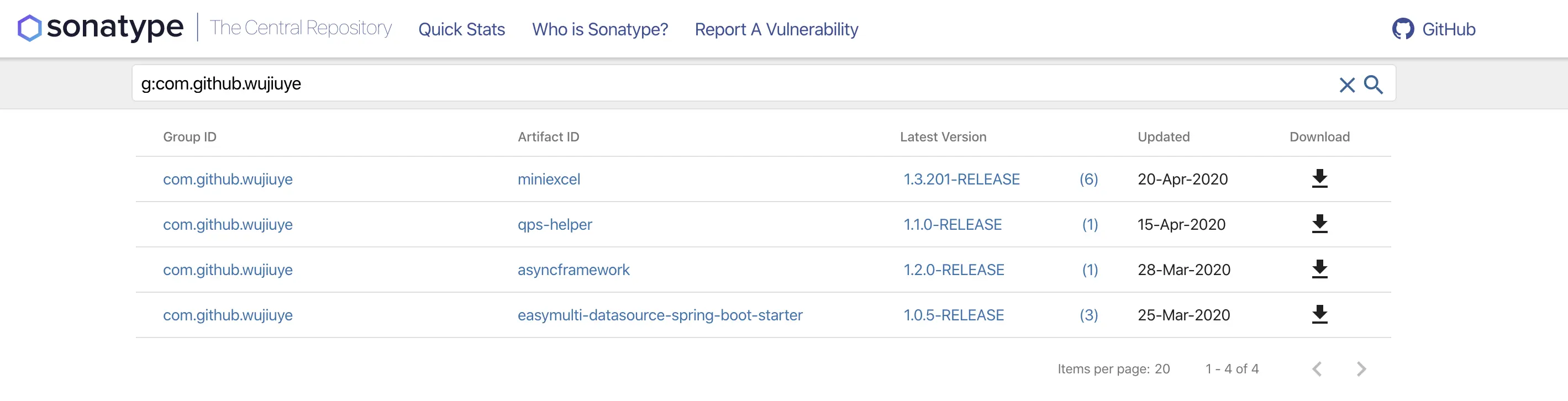Open Who is Sonatype? page

(x=599, y=29)
